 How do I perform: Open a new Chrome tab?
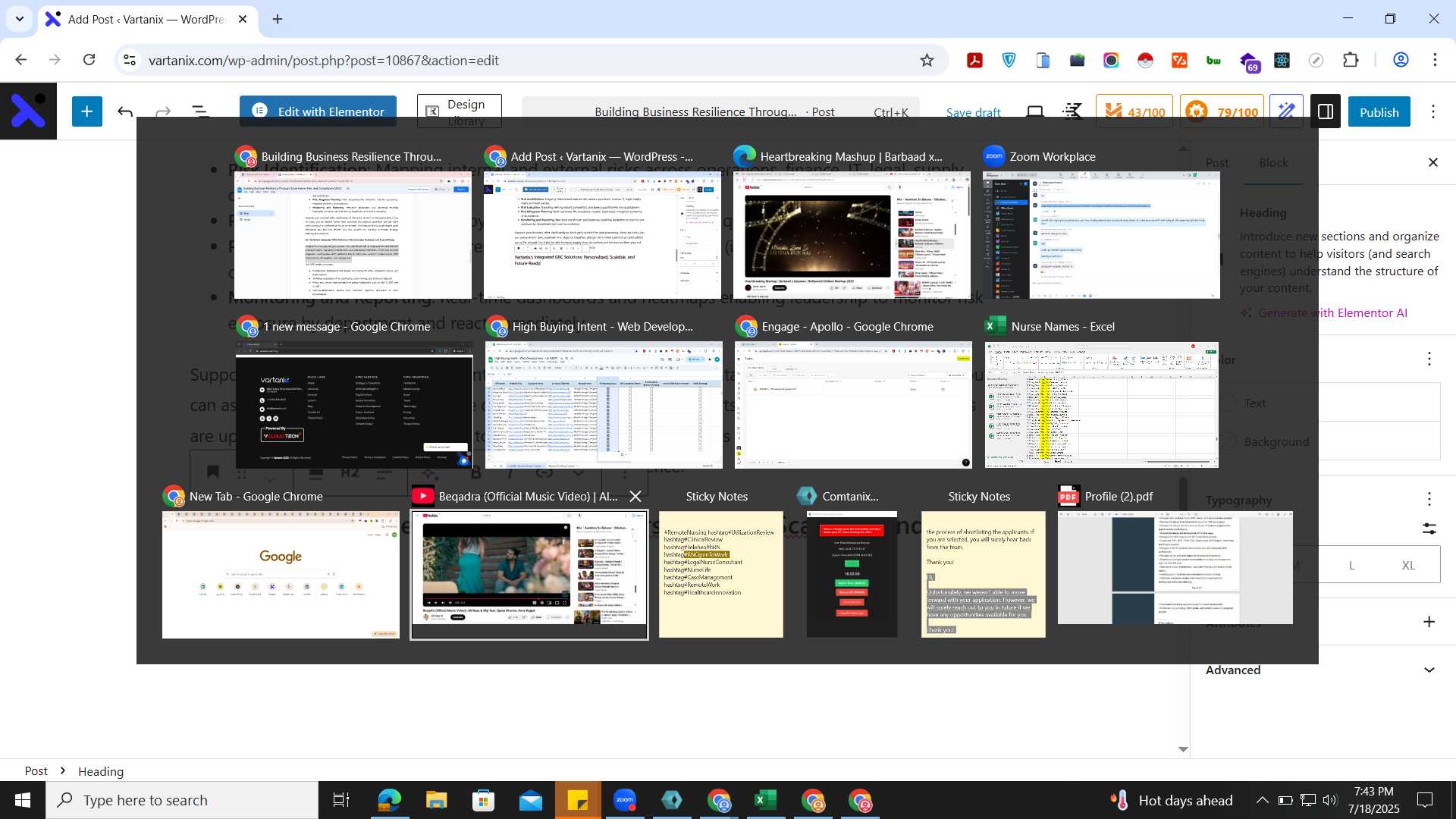[278, 19]
